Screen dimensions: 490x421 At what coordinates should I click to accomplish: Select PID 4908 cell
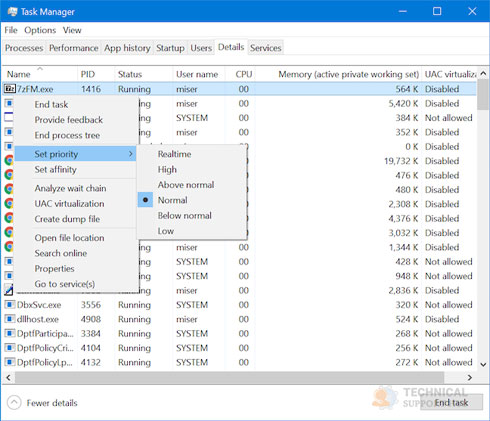90,319
